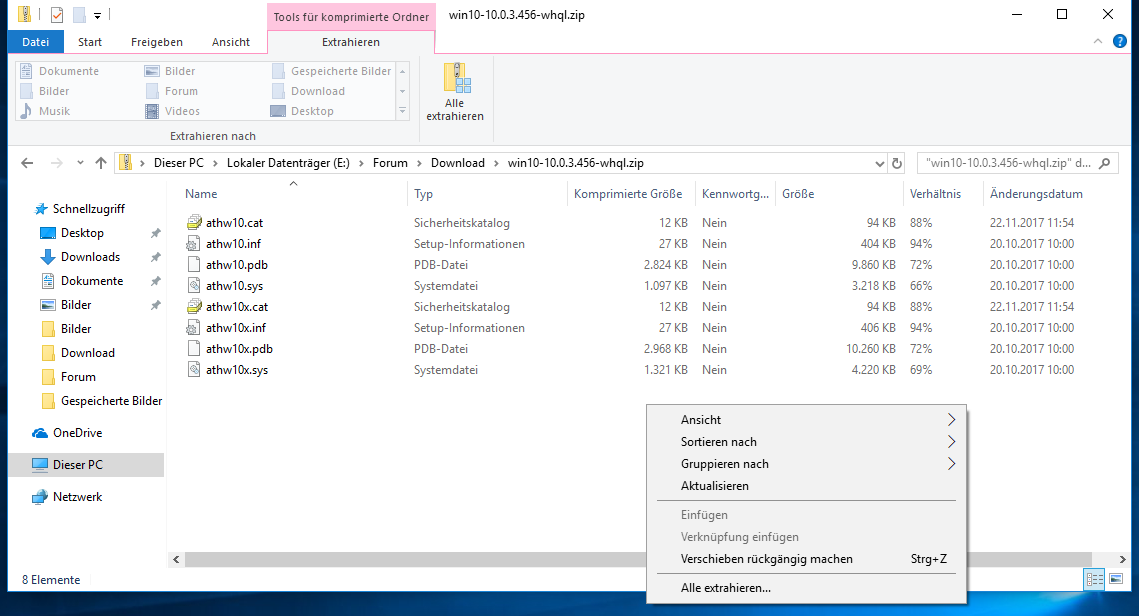Screen dimensions: 1139x616
Task: Open the quick access toolbar customize arrow
Action: [97, 15]
